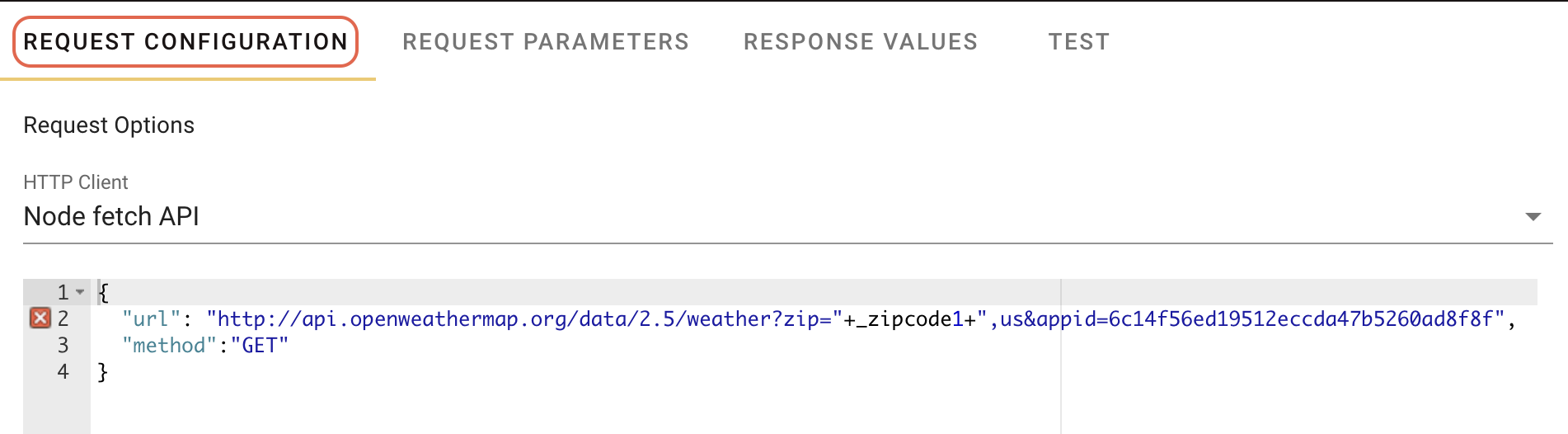Collapse the code fold arrow on line 1
This screenshot has width=1568, height=434.
pyautogui.click(x=80, y=292)
